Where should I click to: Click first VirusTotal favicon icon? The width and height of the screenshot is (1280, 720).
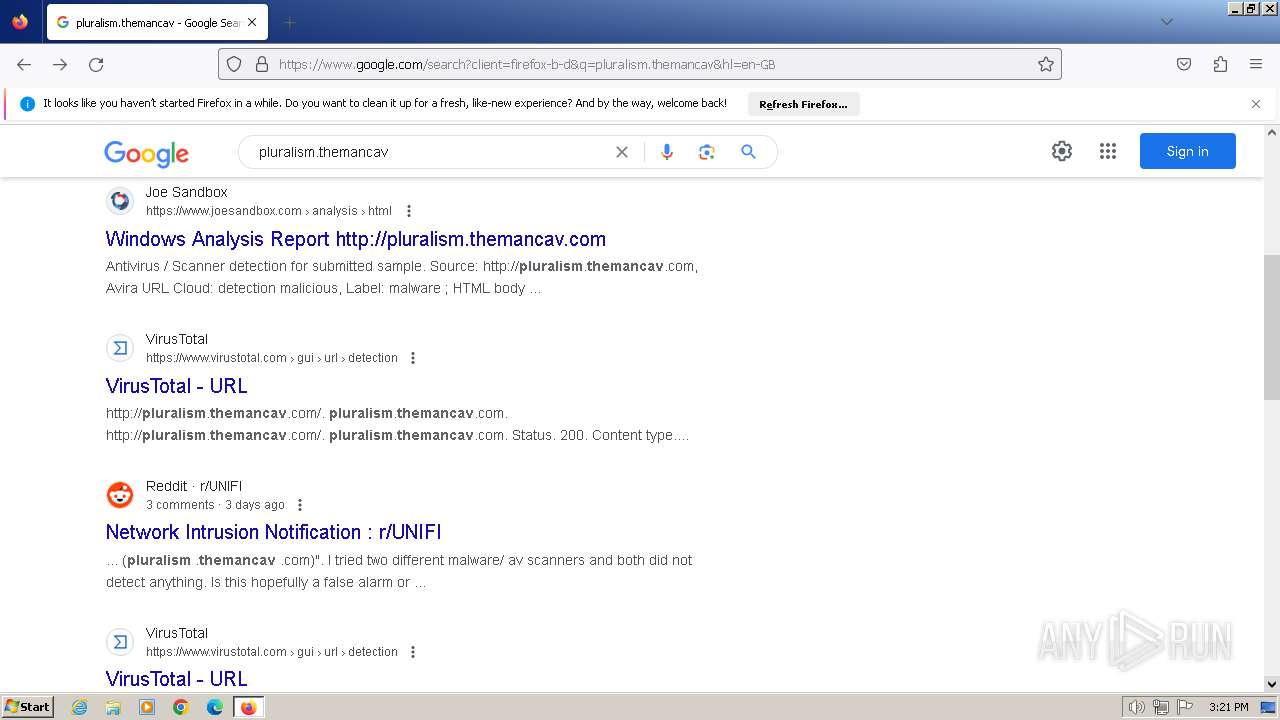pos(120,348)
